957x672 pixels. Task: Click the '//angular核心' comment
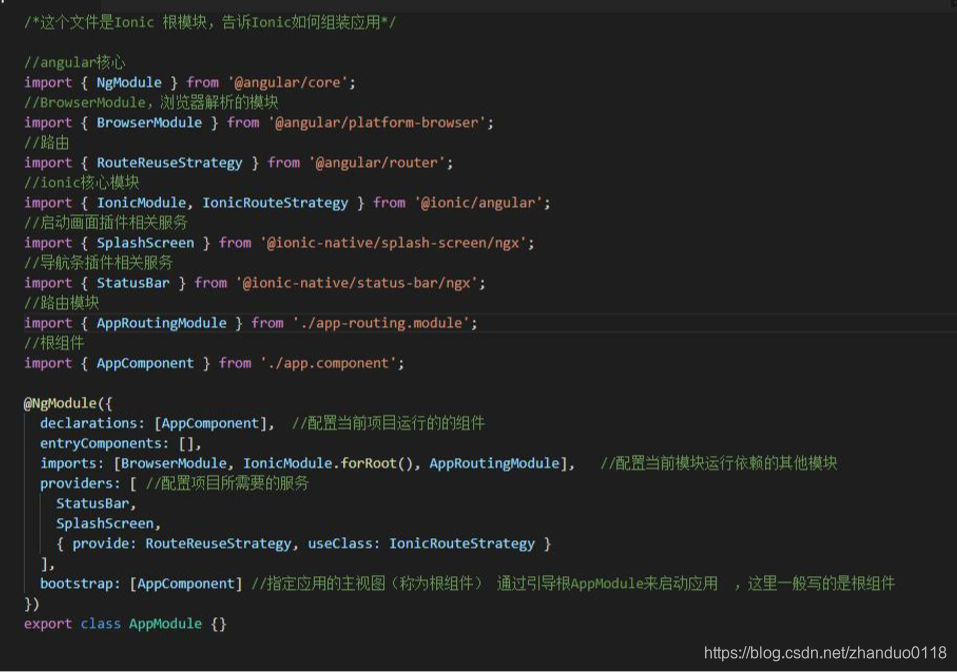(74, 62)
